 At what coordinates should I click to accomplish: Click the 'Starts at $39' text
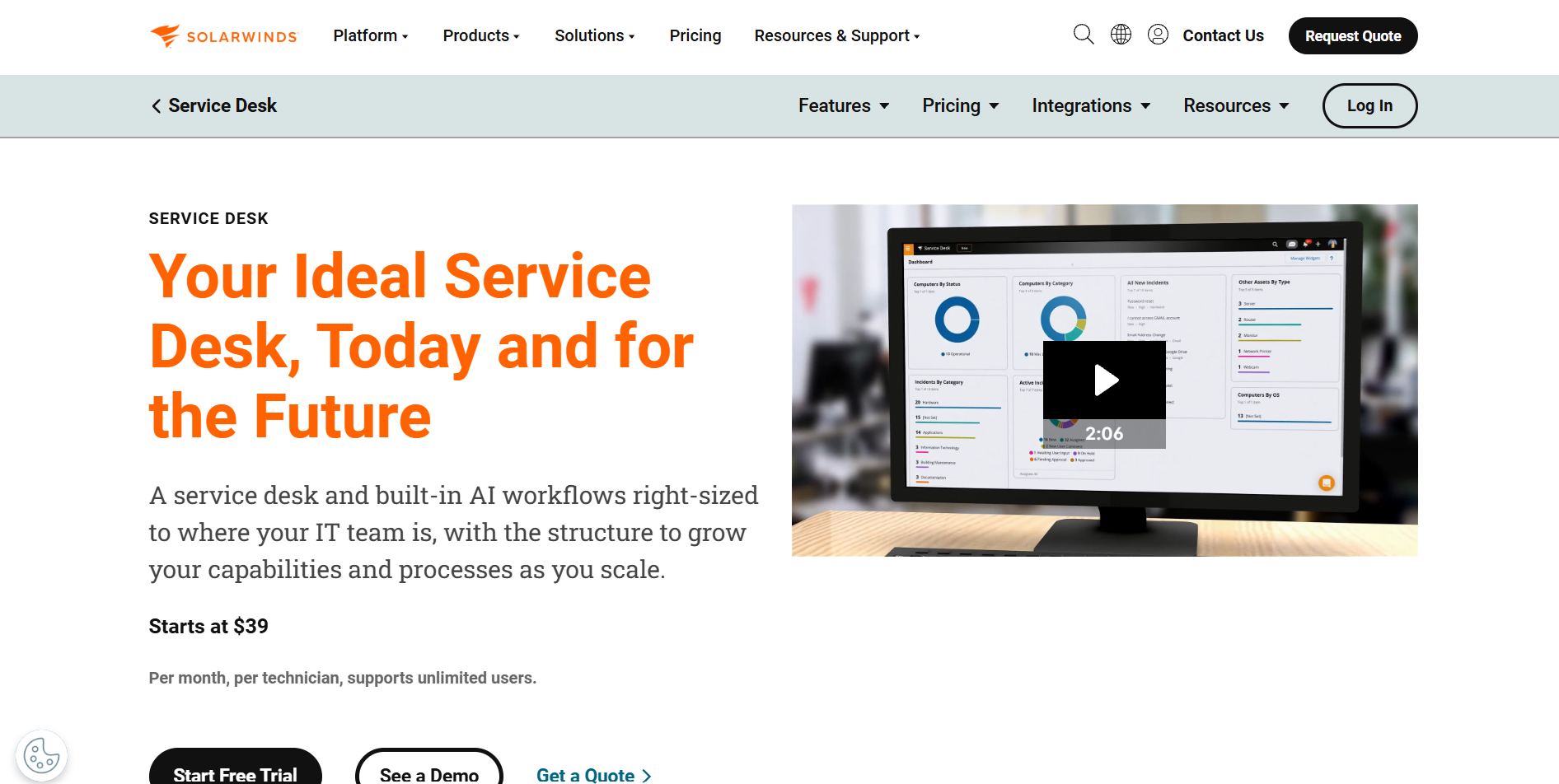(x=208, y=627)
